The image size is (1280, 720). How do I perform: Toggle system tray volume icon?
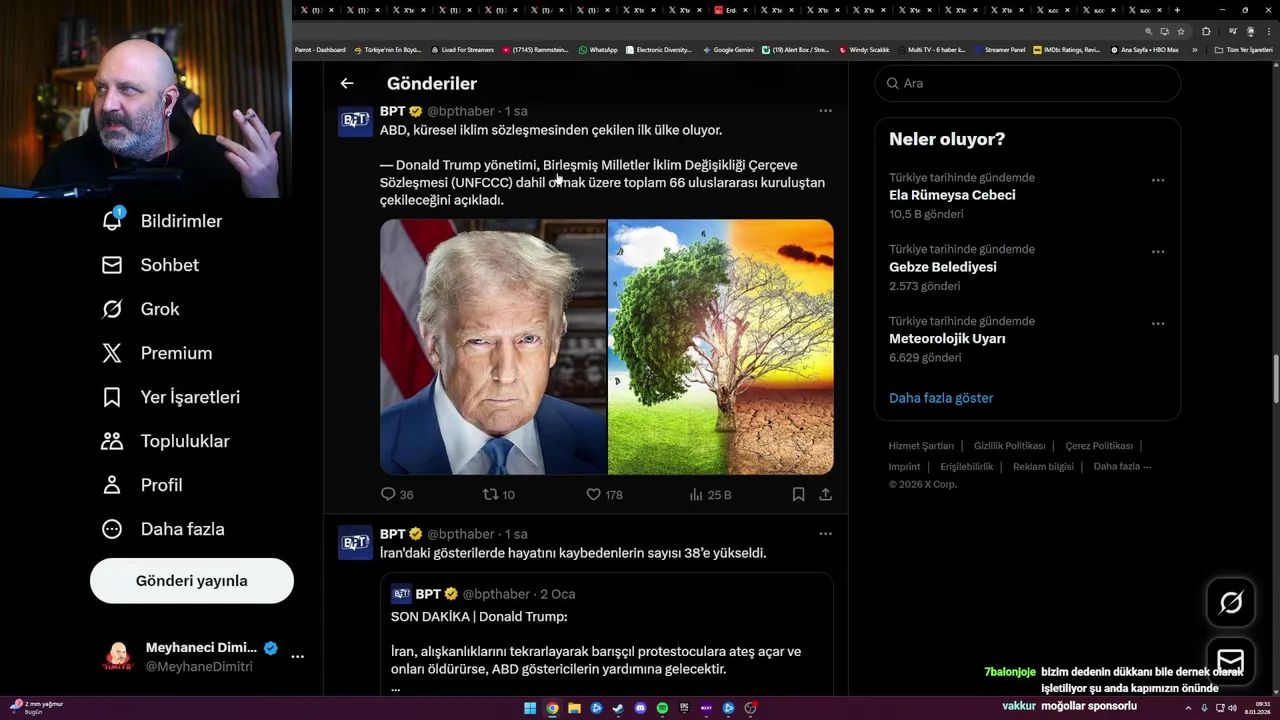(1232, 708)
